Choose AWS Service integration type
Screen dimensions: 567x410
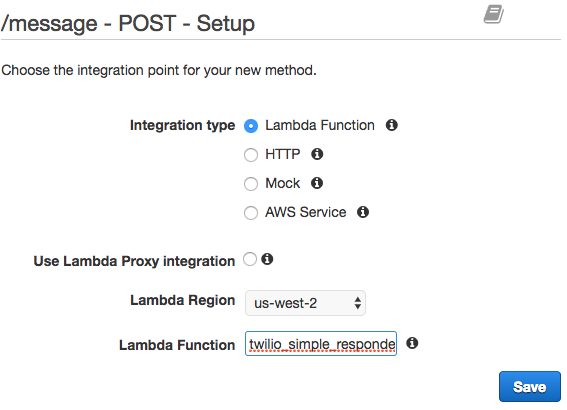[251, 213]
